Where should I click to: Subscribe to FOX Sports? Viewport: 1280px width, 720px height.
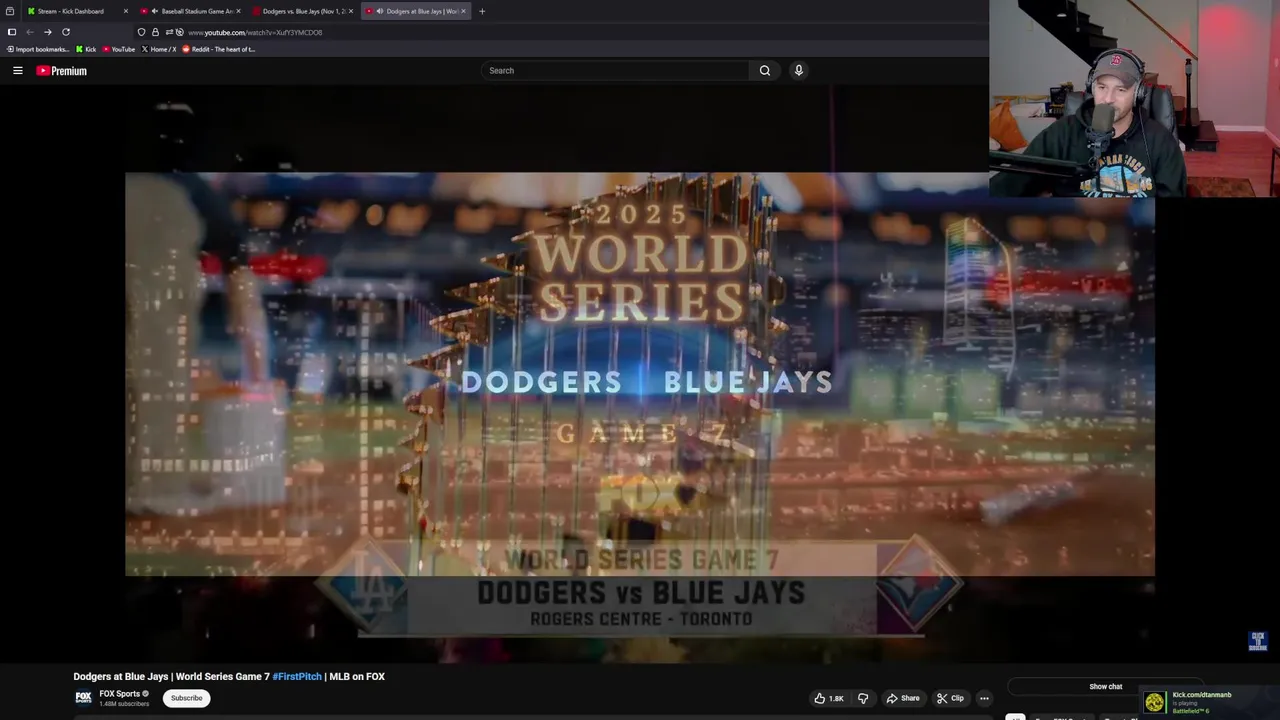pos(186,698)
